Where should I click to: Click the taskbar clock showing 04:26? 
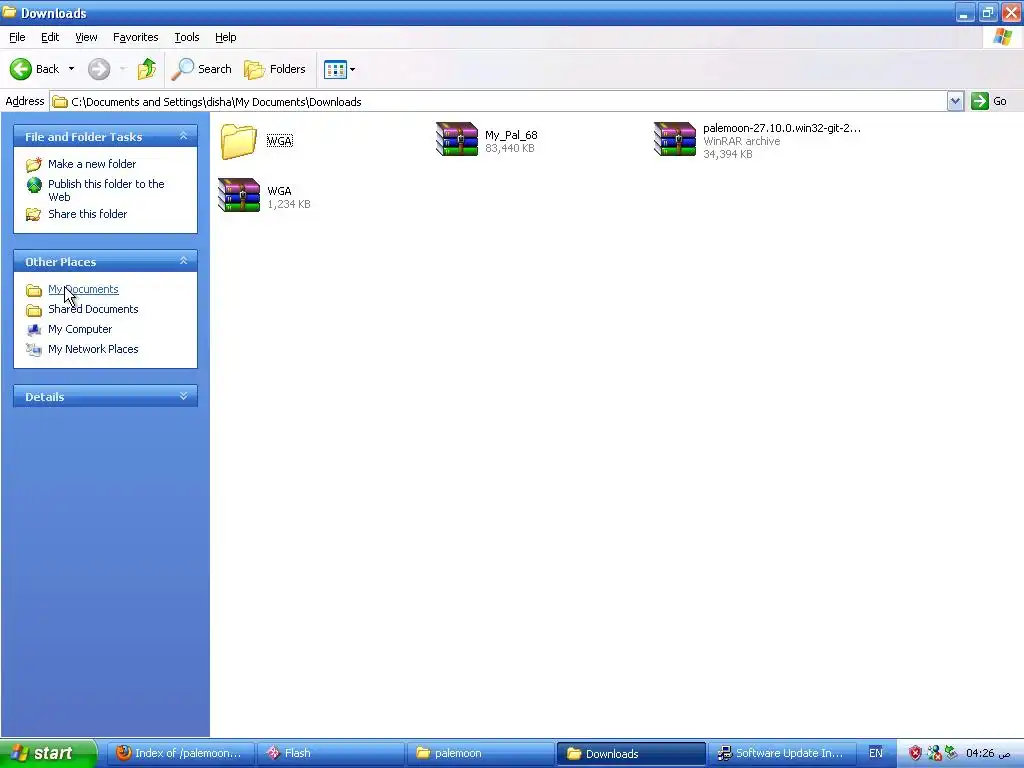pos(988,753)
